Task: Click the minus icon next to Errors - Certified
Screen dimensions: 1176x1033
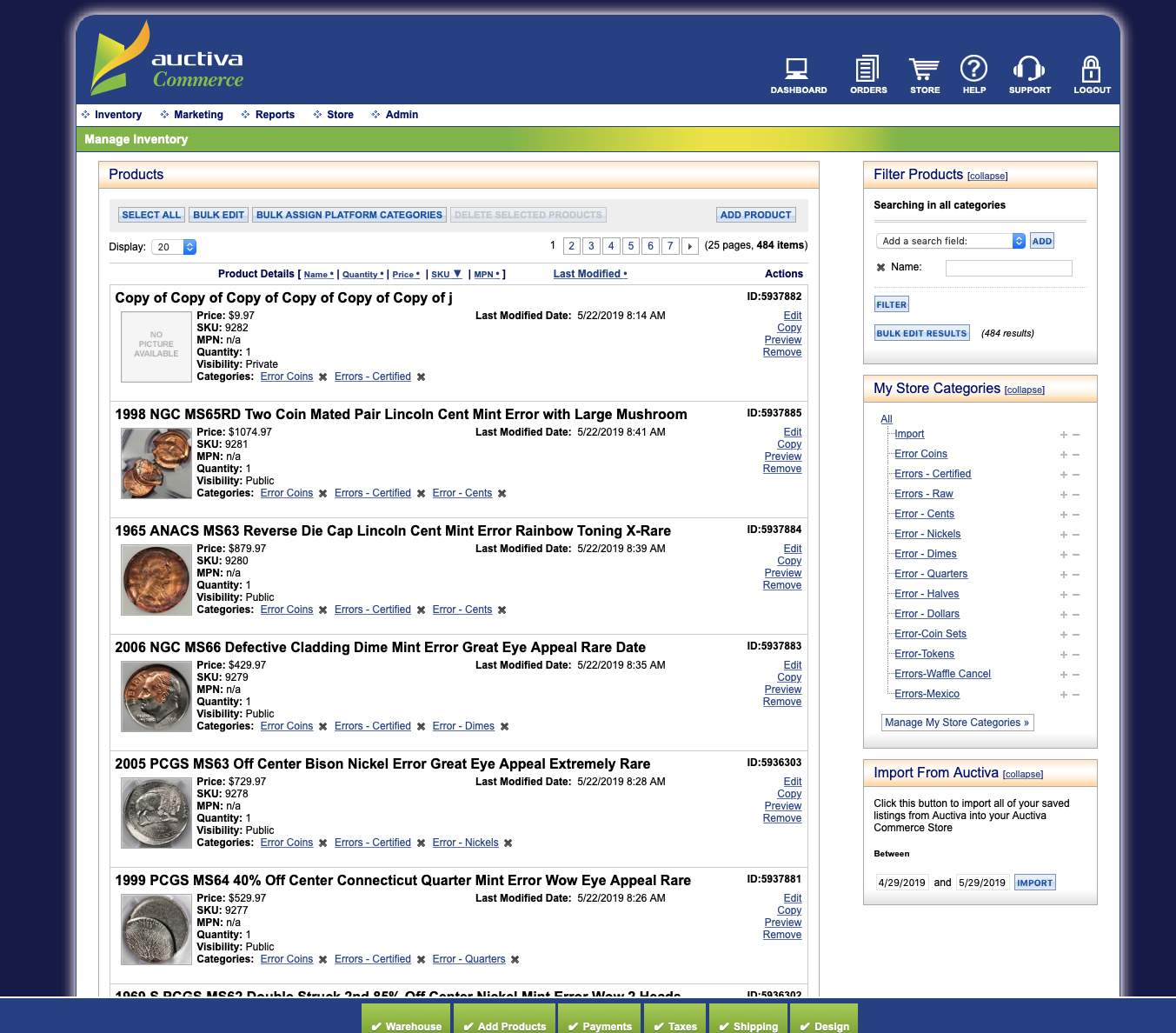Action: coord(1076,475)
